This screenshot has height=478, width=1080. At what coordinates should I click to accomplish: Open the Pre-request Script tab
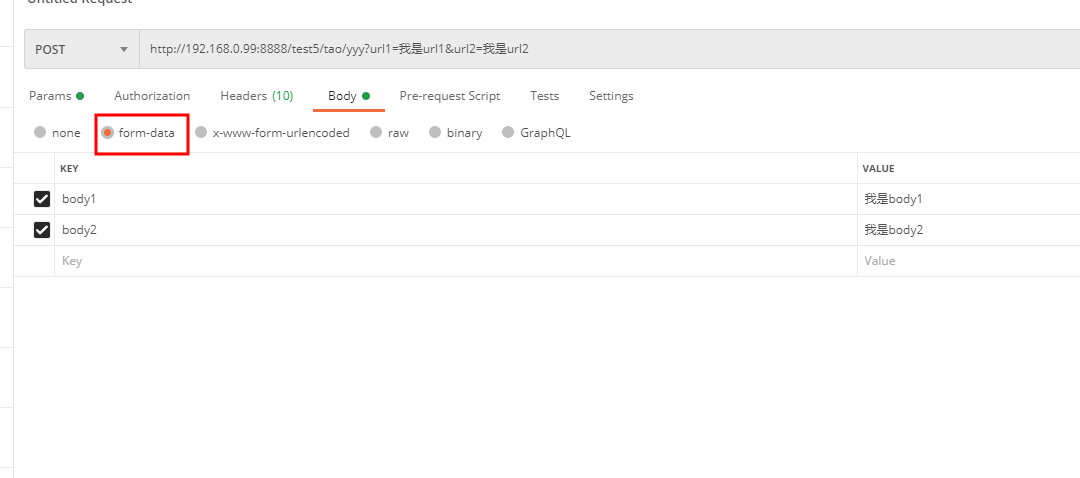(x=450, y=96)
